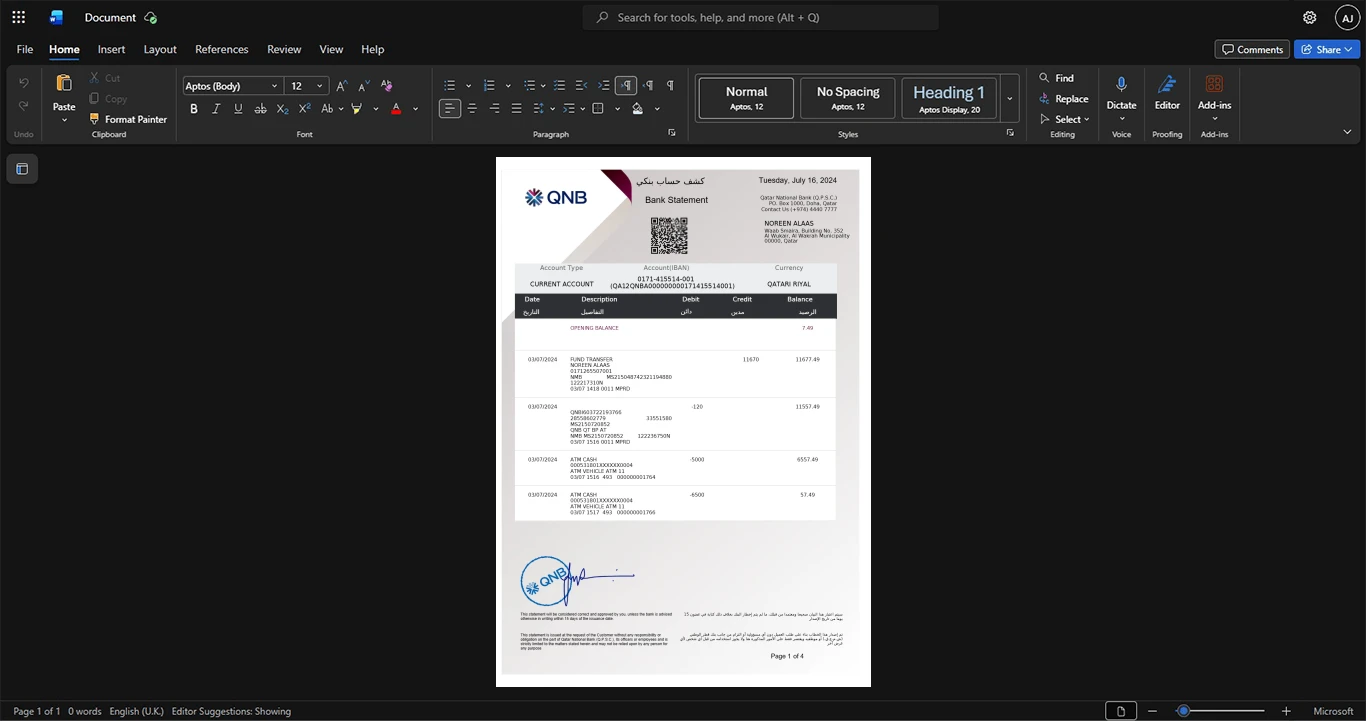
Task: Expand the Paste options arrow
Action: coord(64,120)
